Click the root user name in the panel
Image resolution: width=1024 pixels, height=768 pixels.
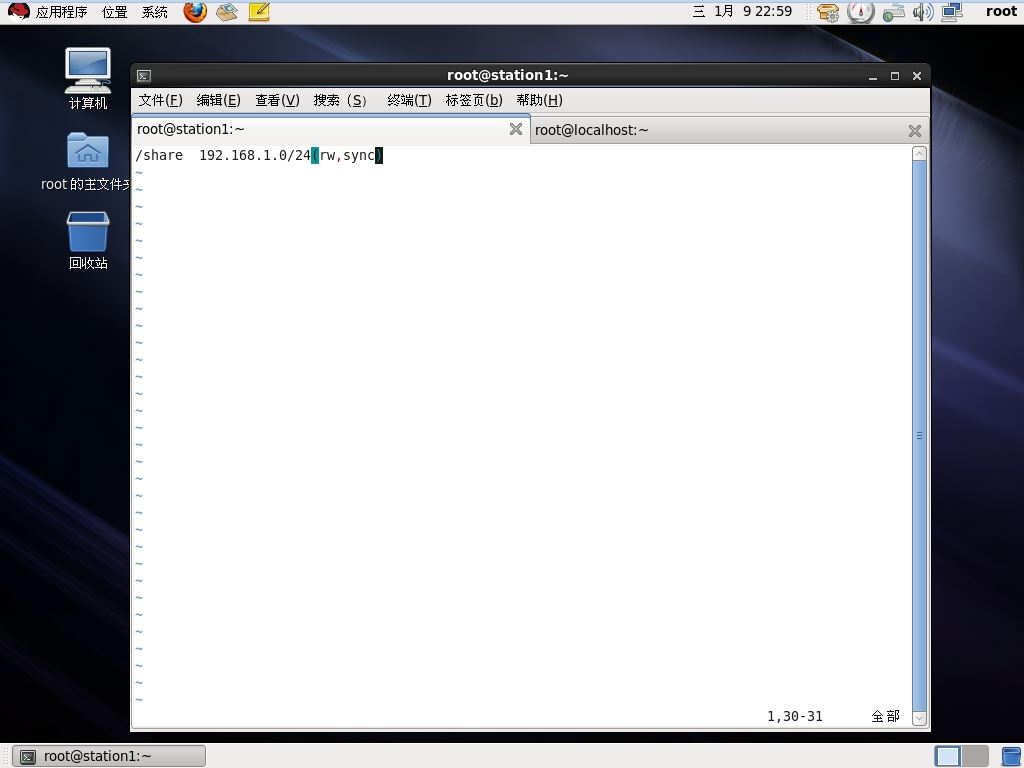click(1002, 12)
